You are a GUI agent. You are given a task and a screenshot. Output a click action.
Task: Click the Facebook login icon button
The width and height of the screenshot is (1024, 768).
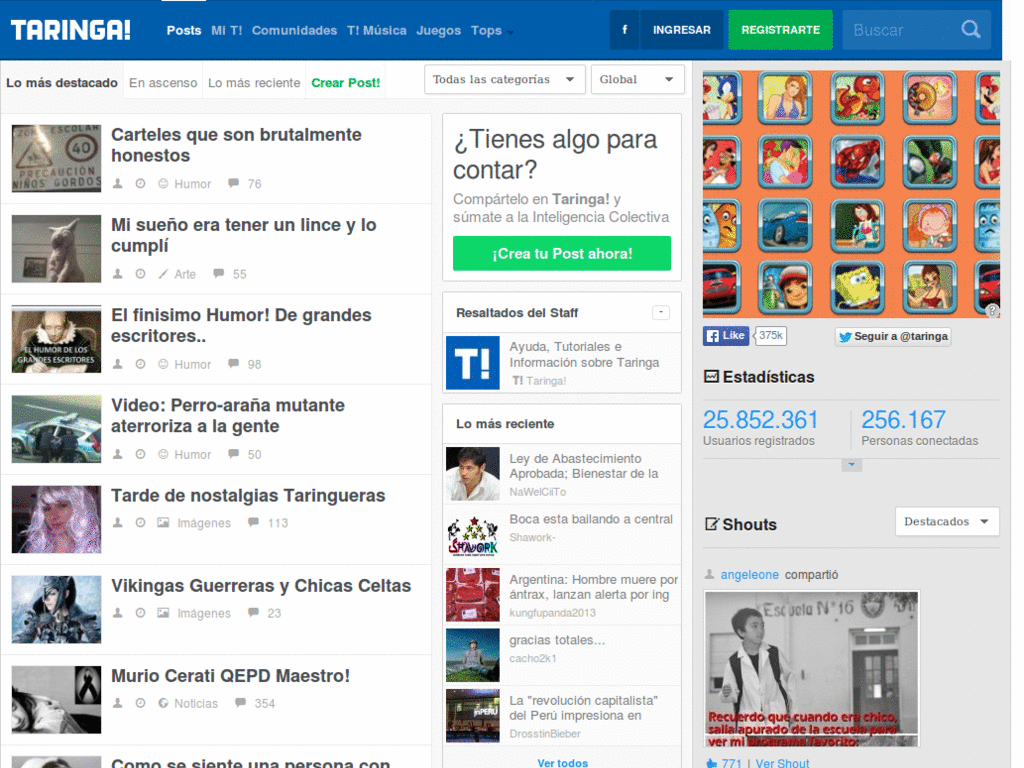tap(625, 30)
